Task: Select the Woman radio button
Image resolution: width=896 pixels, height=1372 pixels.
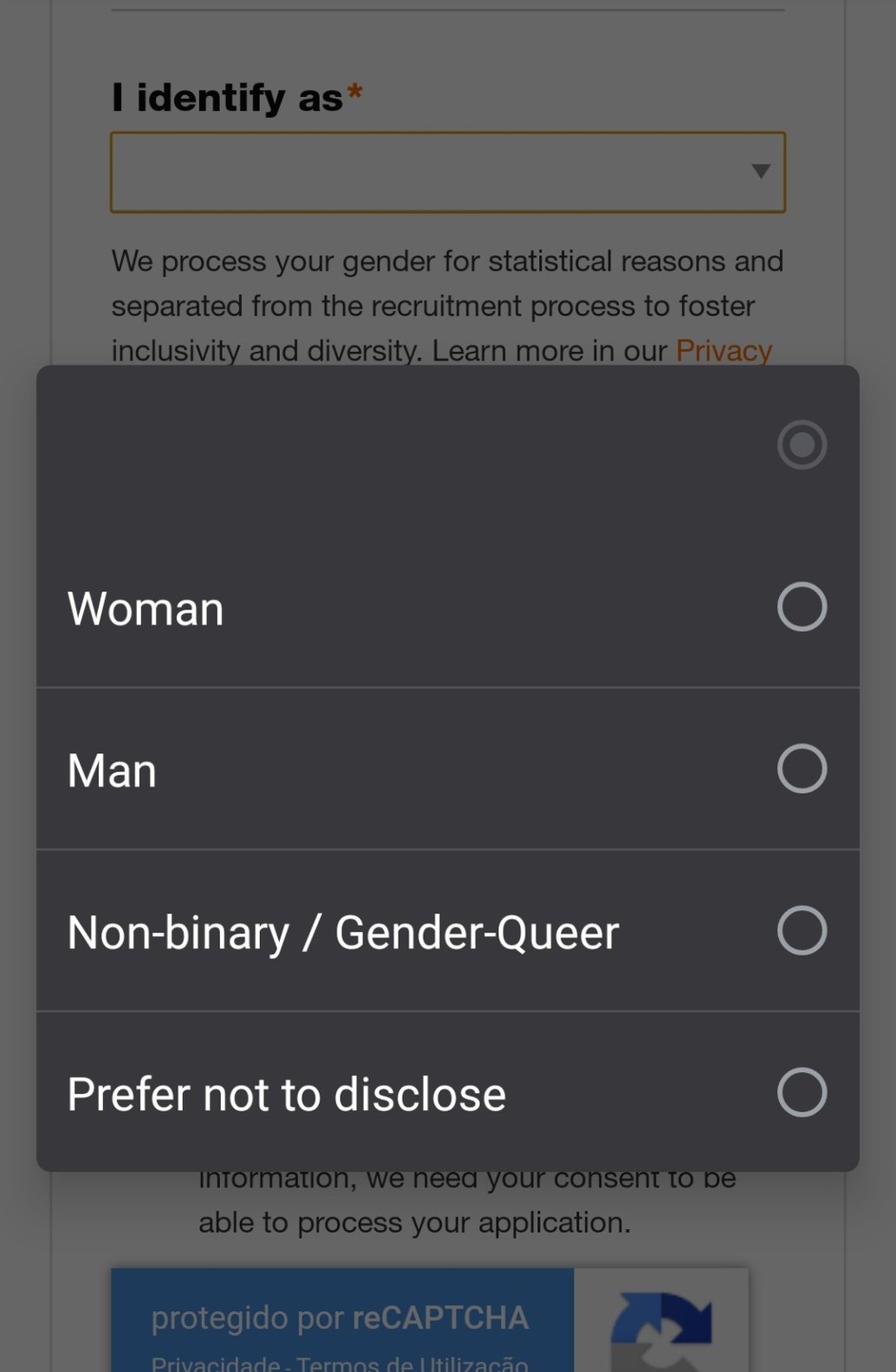Action: coord(802,607)
